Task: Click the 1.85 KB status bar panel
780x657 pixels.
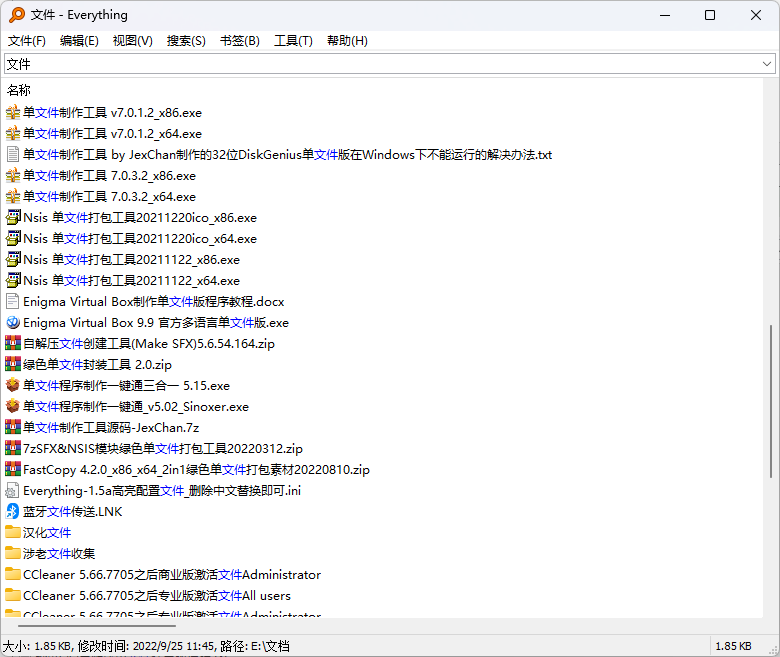Action: pos(734,646)
